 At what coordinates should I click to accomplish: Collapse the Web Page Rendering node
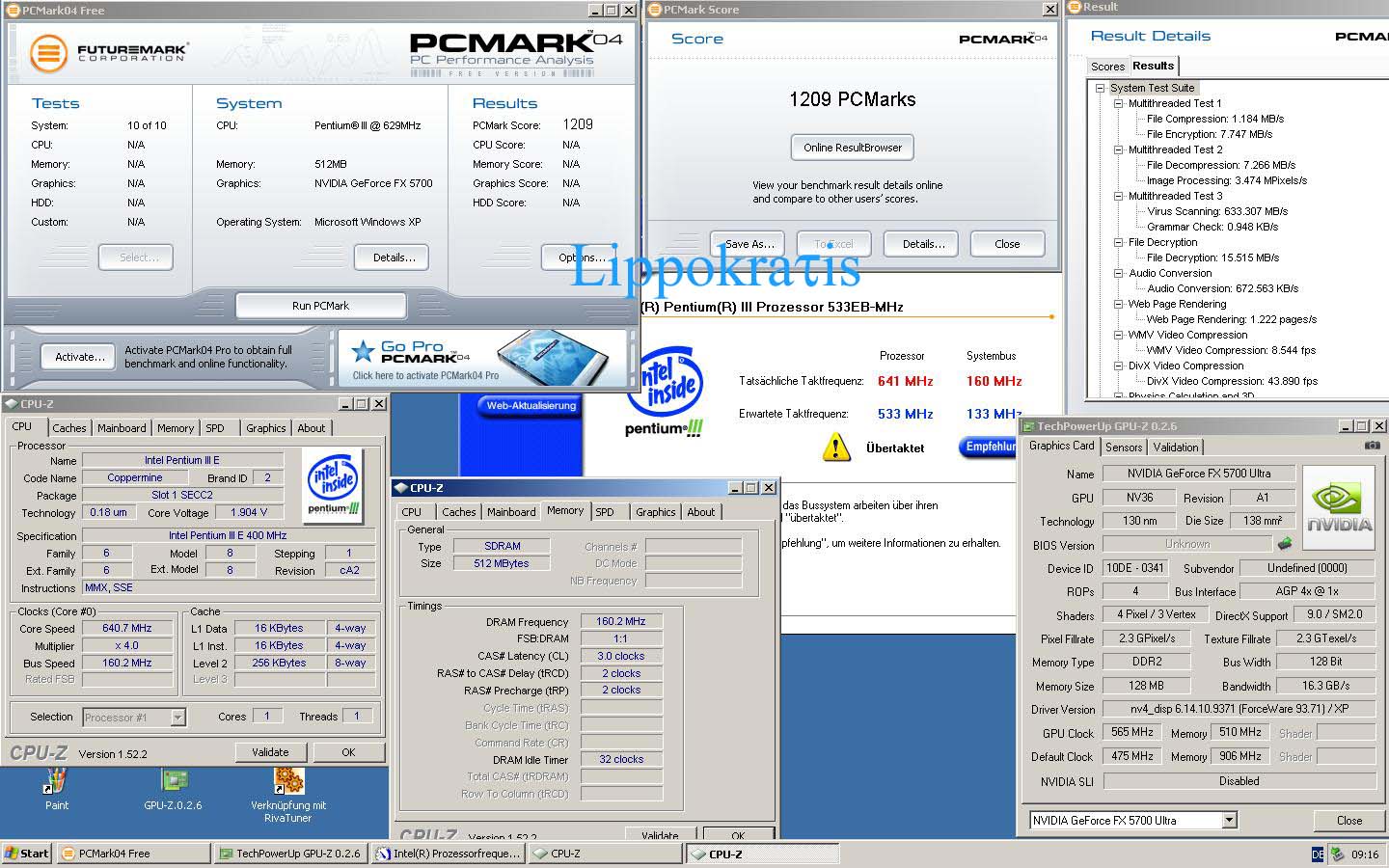tap(1118, 304)
